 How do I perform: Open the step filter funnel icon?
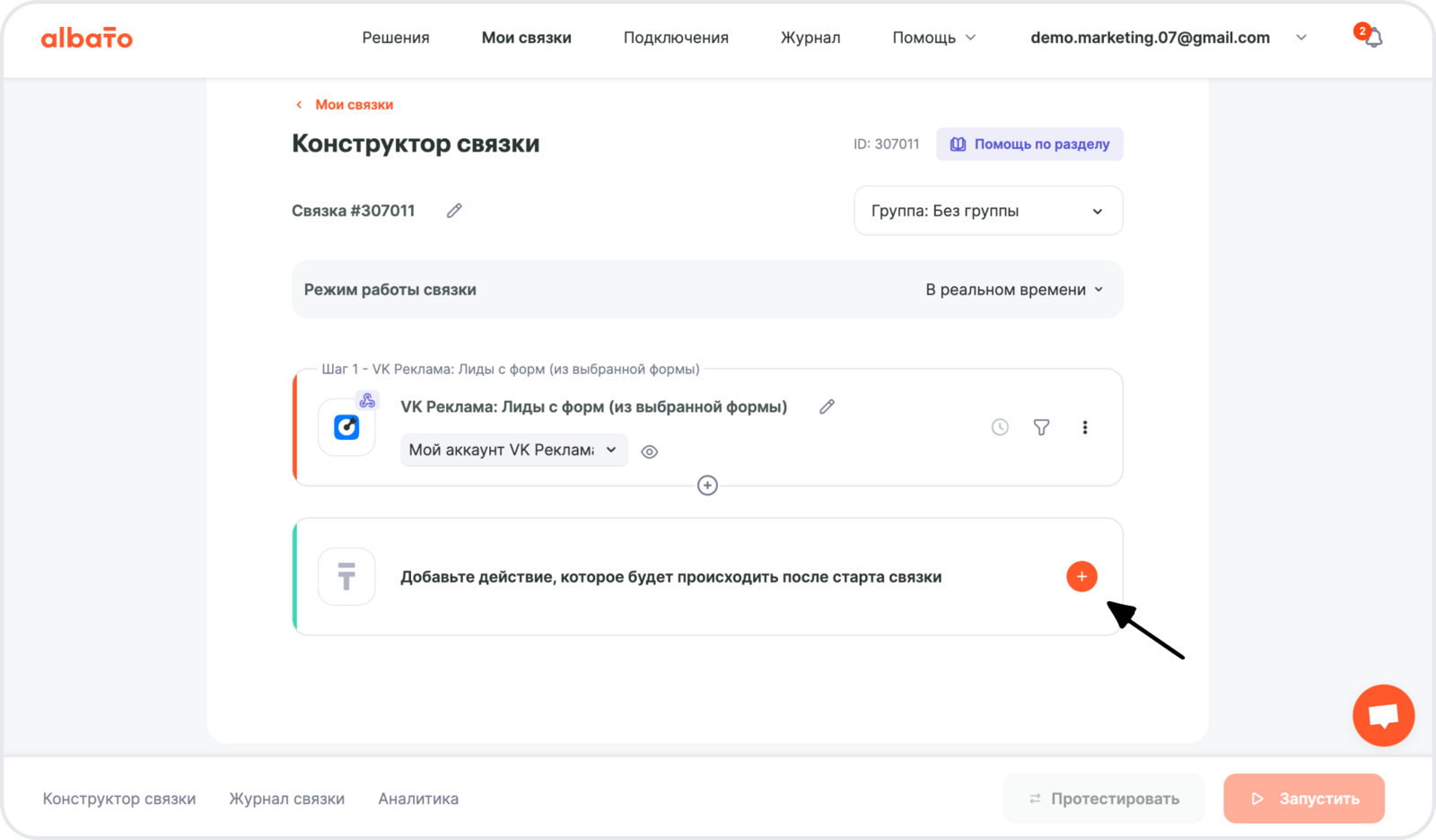(1041, 427)
